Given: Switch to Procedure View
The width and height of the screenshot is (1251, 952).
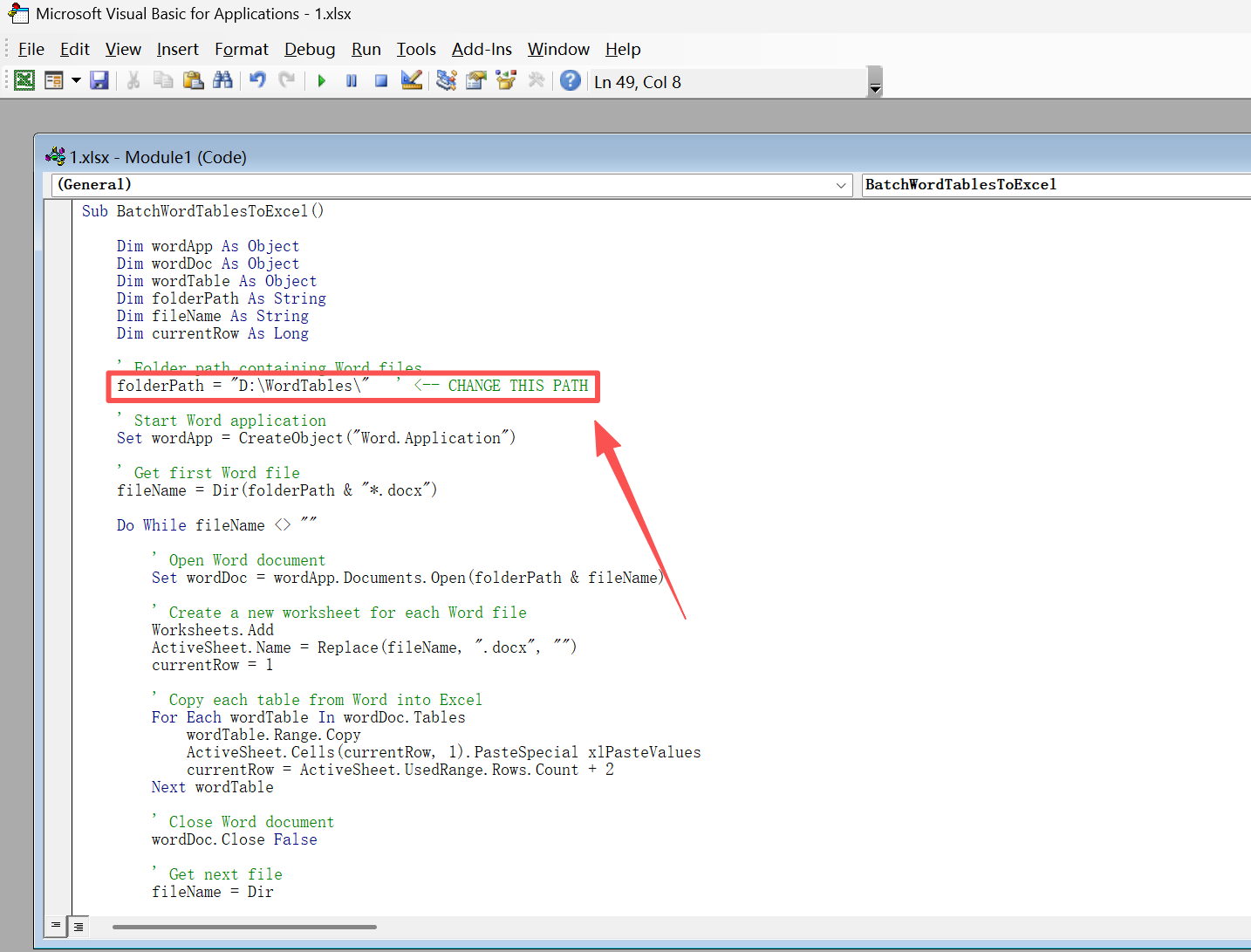Looking at the screenshot, I should pyautogui.click(x=55, y=925).
